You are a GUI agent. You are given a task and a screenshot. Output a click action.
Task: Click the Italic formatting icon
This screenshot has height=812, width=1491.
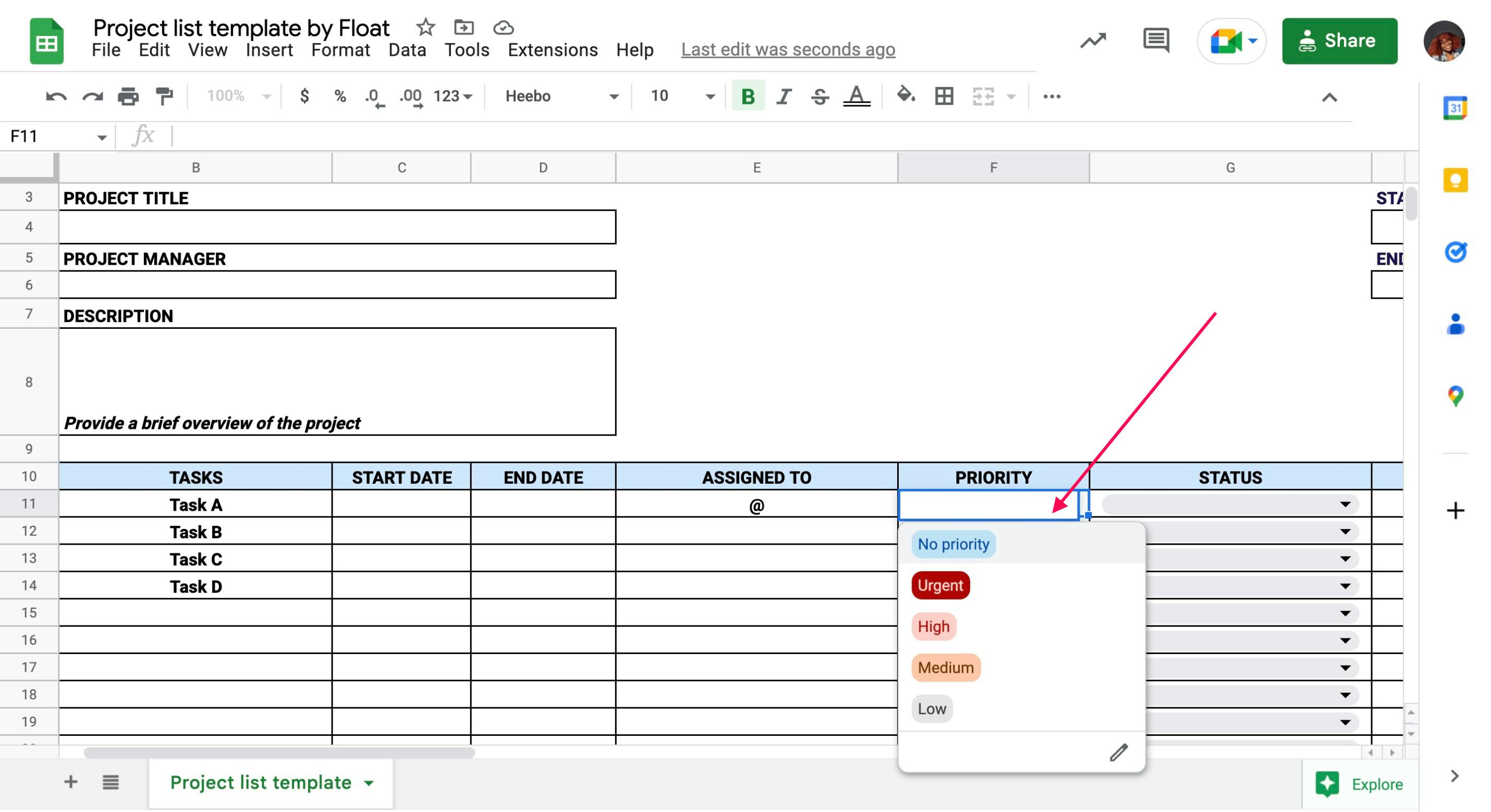coord(784,96)
